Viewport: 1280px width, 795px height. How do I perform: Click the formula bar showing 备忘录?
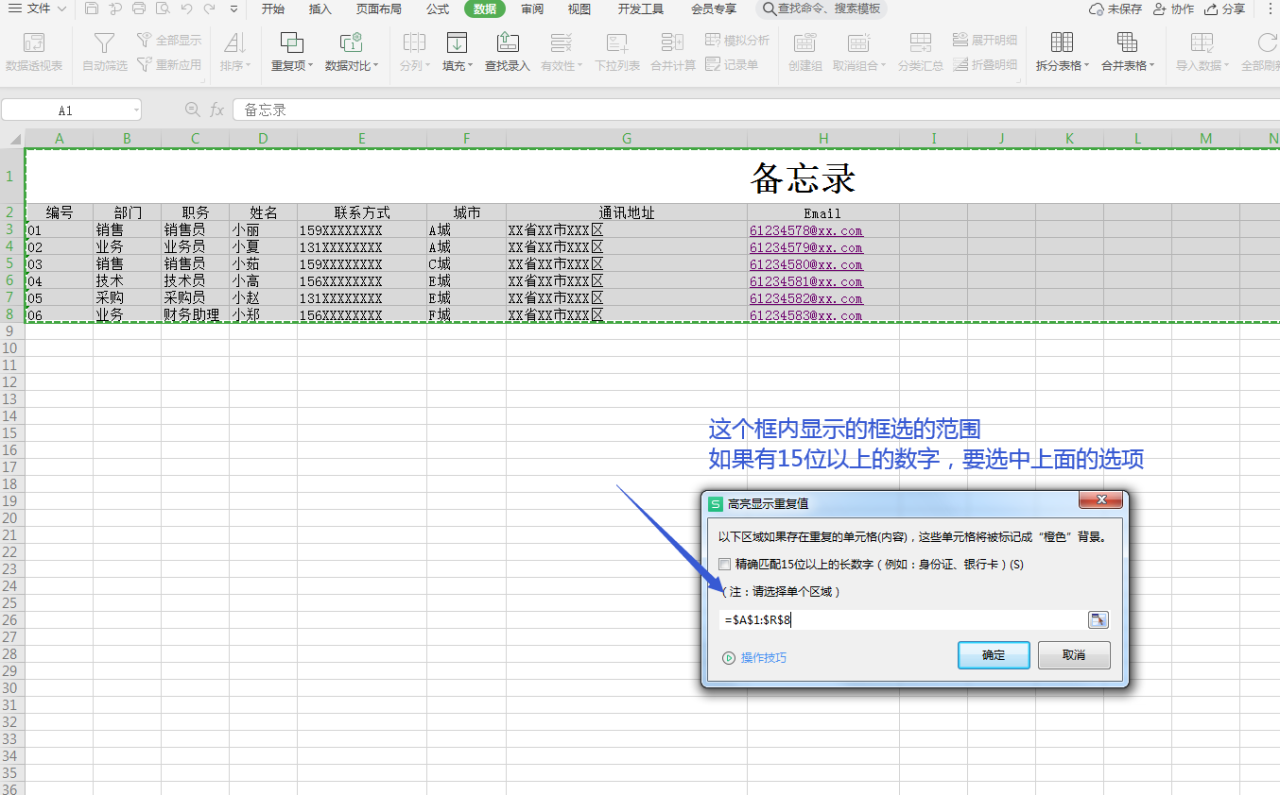tap(756, 110)
